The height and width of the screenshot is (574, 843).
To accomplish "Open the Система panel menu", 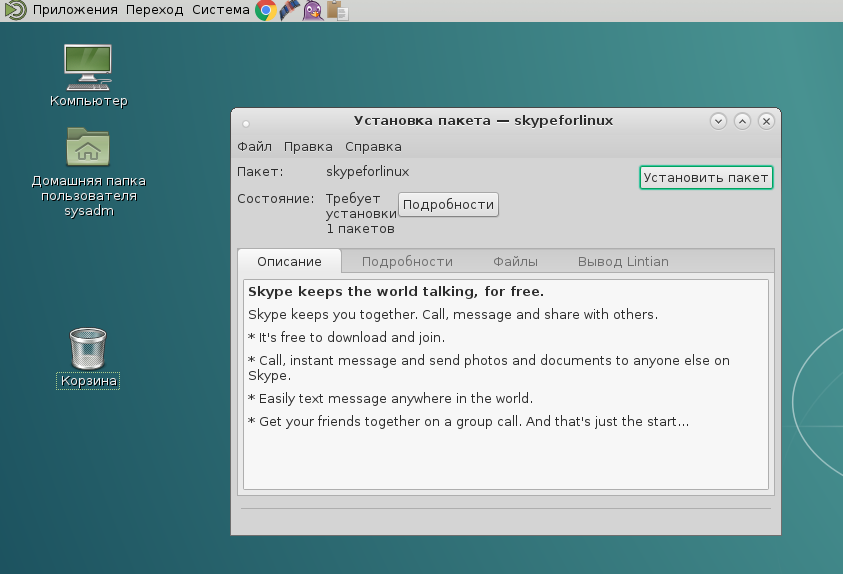I will click(220, 10).
